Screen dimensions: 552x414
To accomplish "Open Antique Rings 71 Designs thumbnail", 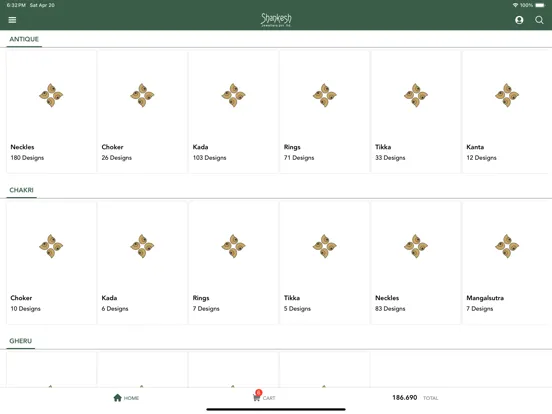I will point(325,95).
